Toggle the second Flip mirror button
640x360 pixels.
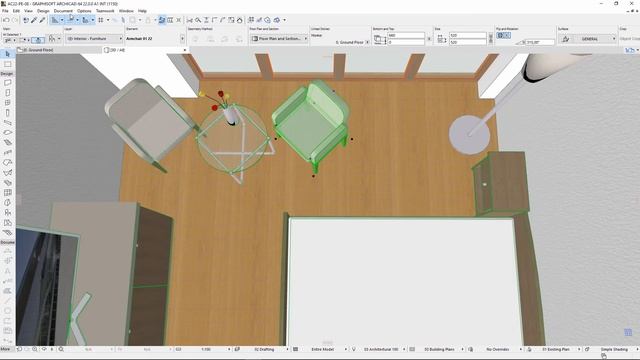[x=507, y=36]
